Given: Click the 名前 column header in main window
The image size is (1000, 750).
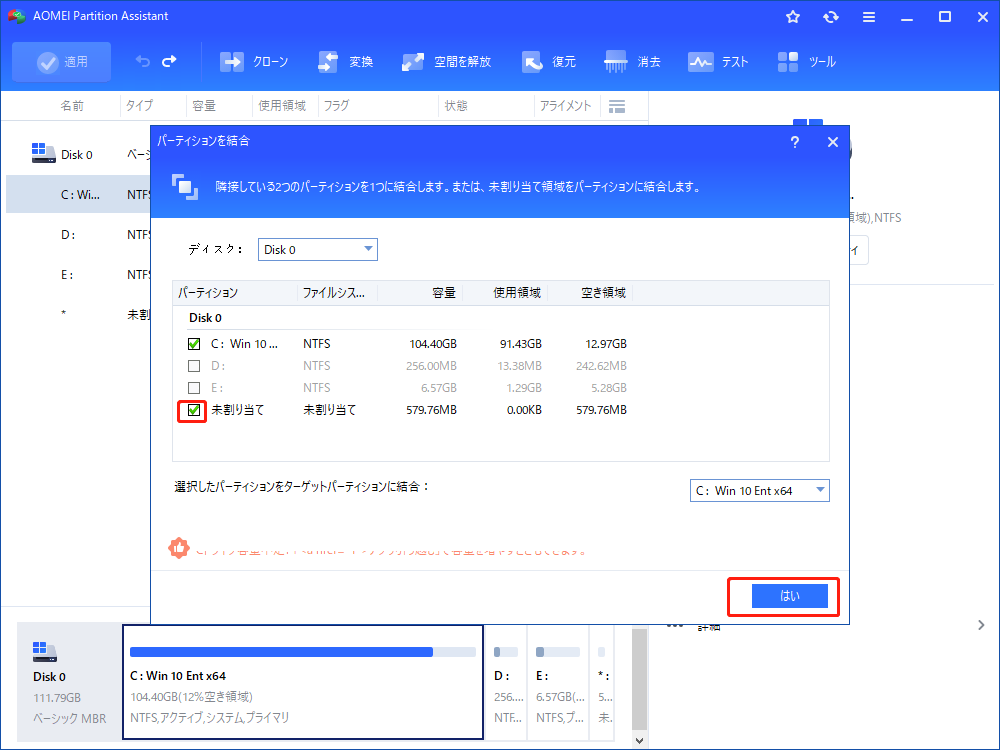Looking at the screenshot, I should click(x=71, y=106).
